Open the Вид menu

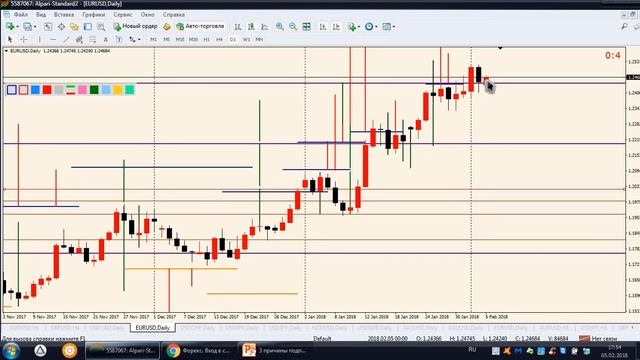coord(41,15)
